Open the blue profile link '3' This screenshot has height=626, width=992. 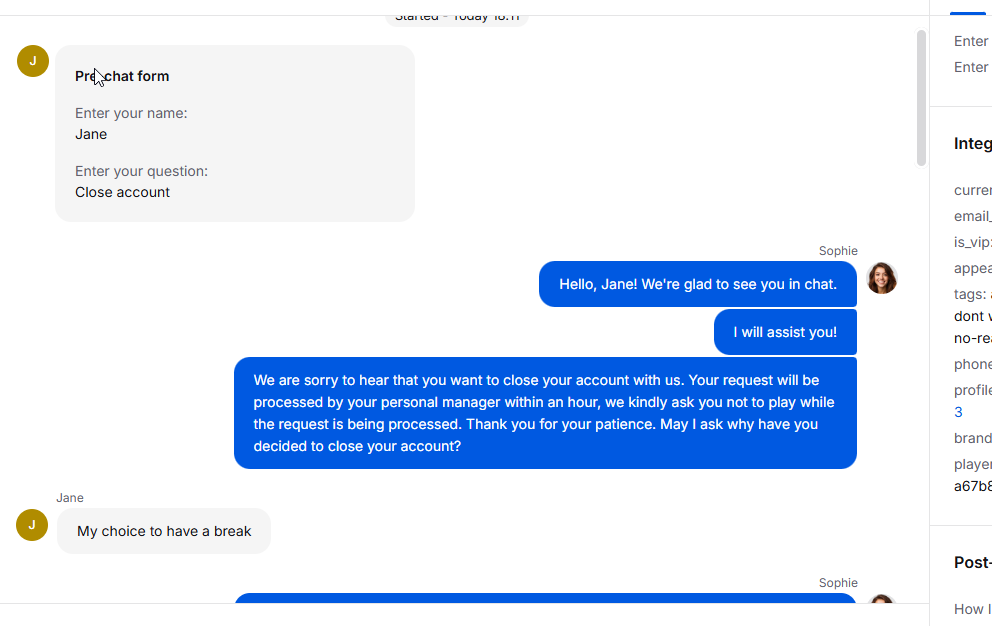tap(958, 412)
